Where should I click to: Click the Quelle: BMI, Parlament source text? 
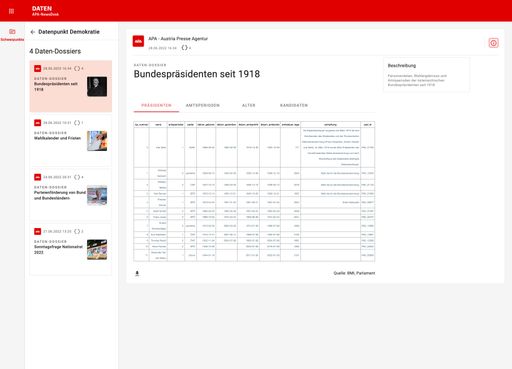354,273
